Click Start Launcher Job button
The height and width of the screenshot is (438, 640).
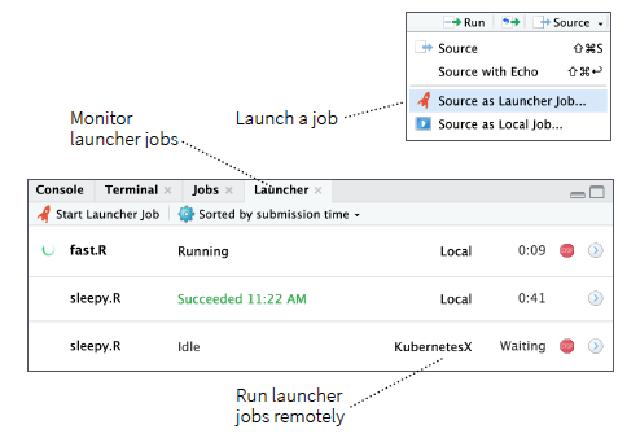[98, 214]
